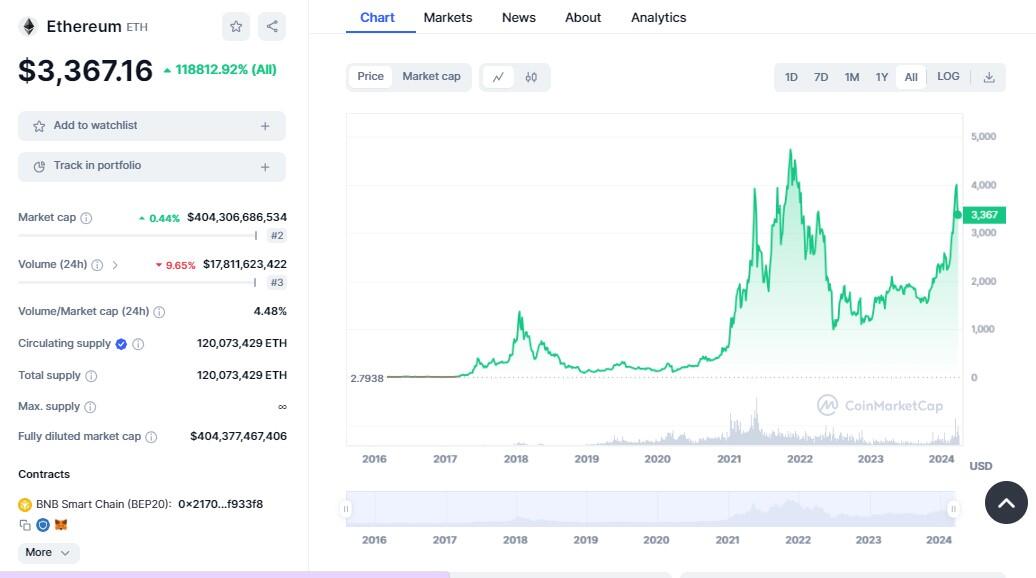The image size is (1036, 578).
Task: Click the 4.48% volume/market cap value
Action: [270, 311]
